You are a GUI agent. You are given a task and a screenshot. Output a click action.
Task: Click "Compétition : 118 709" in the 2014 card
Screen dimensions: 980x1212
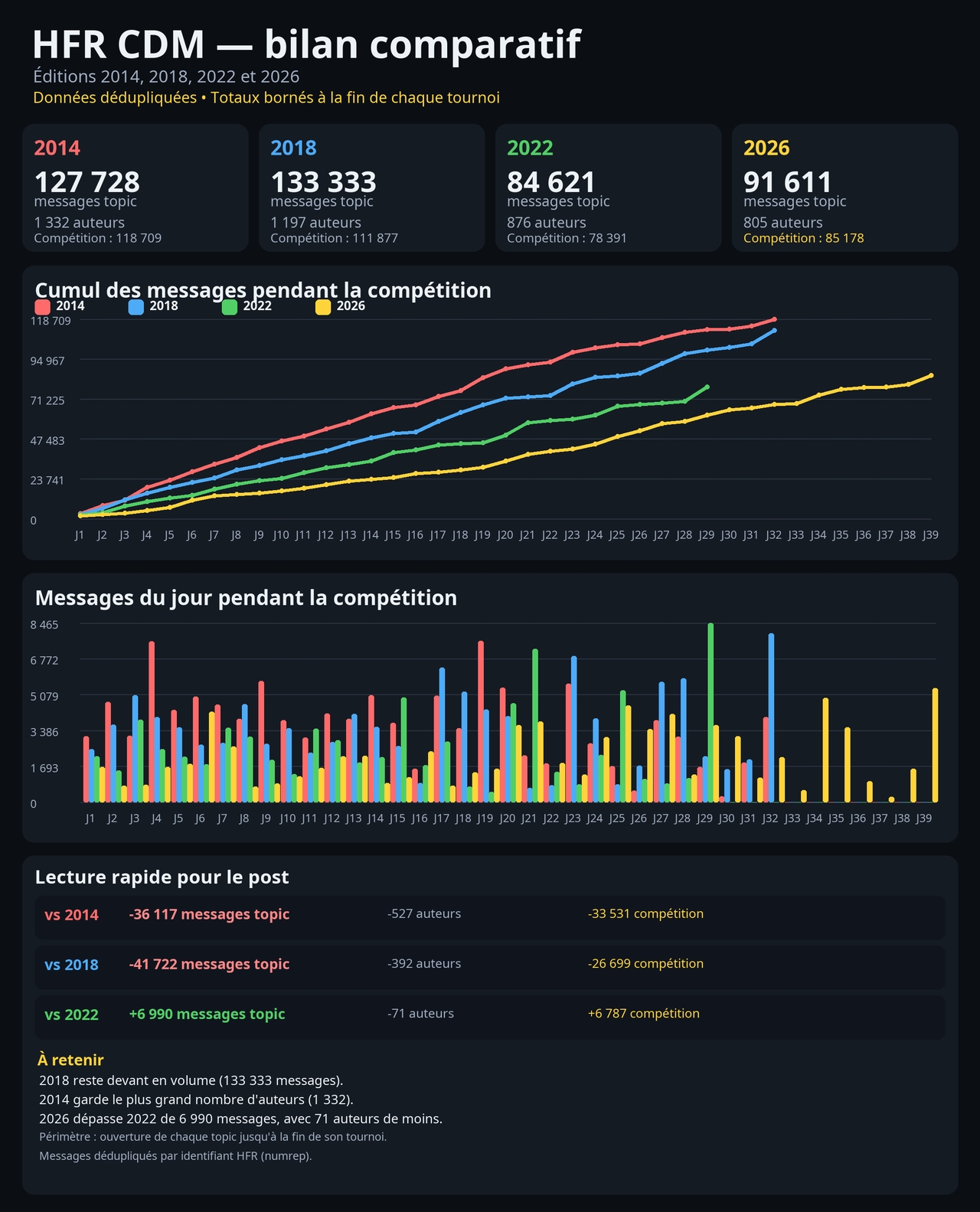[x=98, y=238]
